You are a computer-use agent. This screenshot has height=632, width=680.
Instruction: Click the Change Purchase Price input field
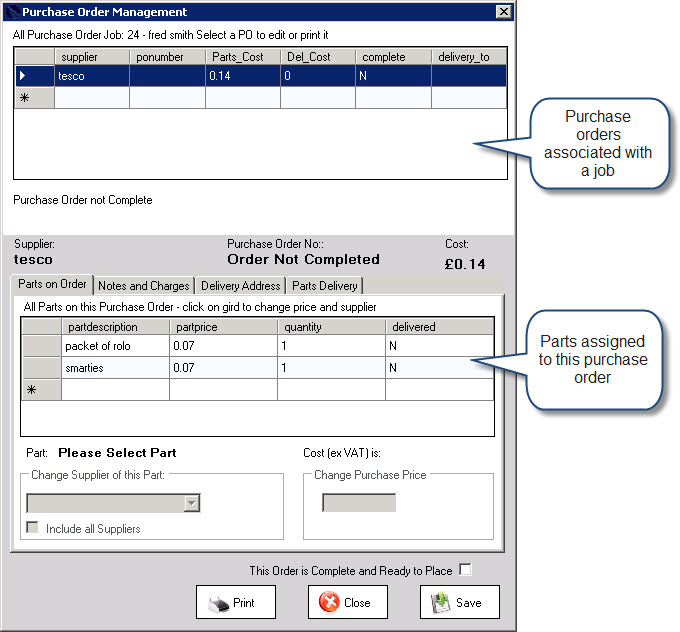359,503
